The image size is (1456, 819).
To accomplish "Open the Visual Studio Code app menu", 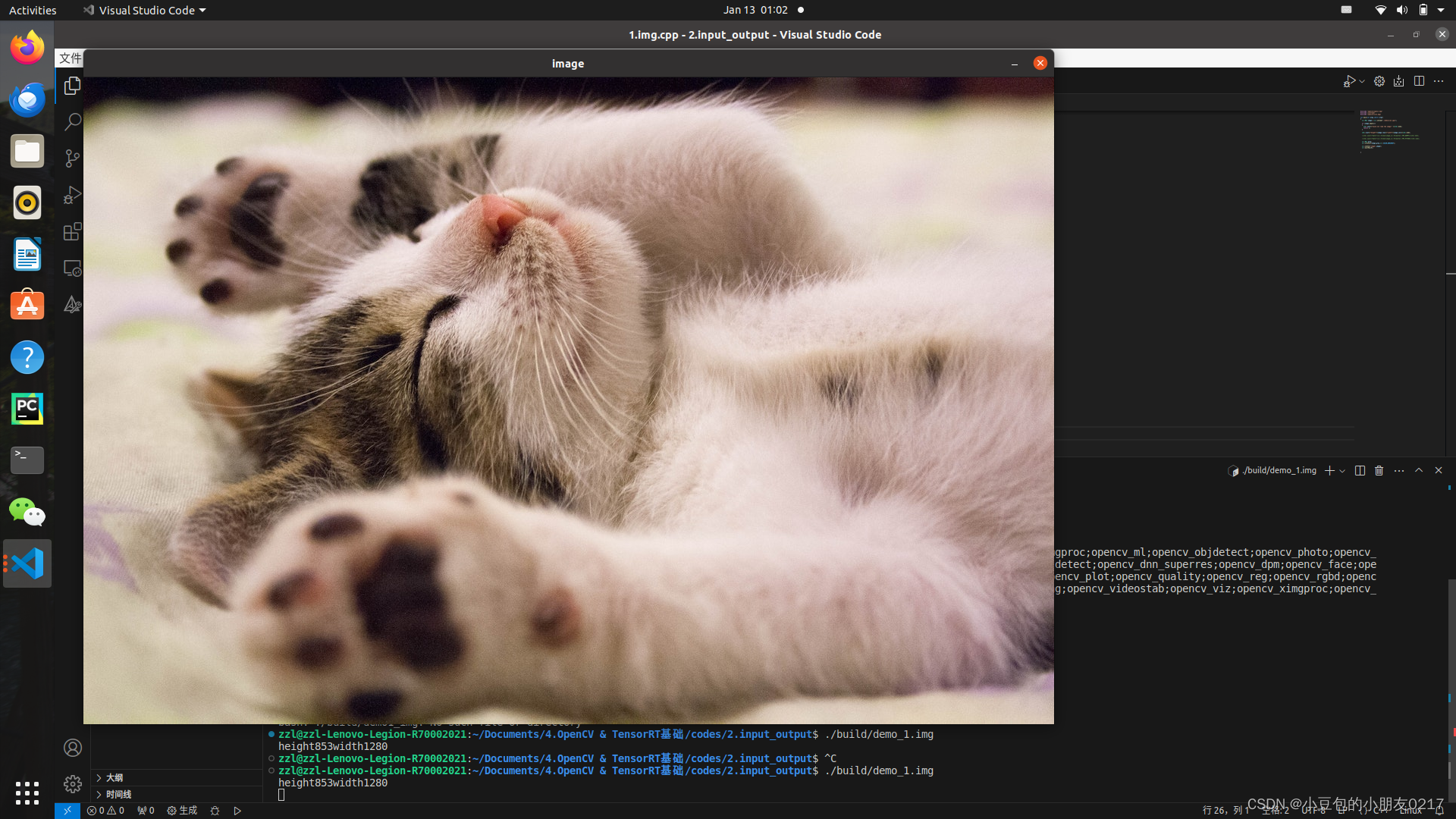I will [144, 11].
